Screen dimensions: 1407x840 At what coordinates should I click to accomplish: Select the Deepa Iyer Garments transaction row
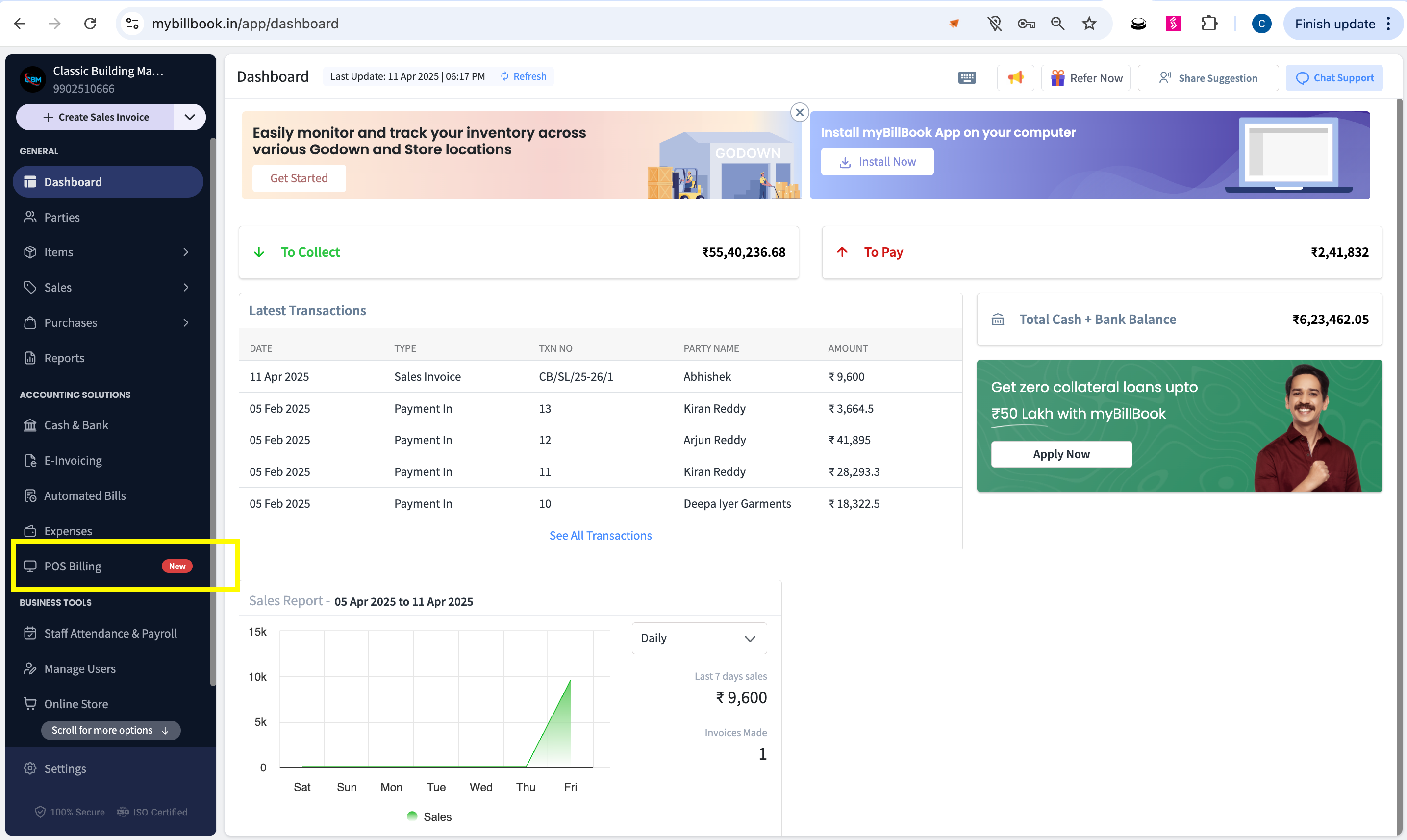click(600, 504)
